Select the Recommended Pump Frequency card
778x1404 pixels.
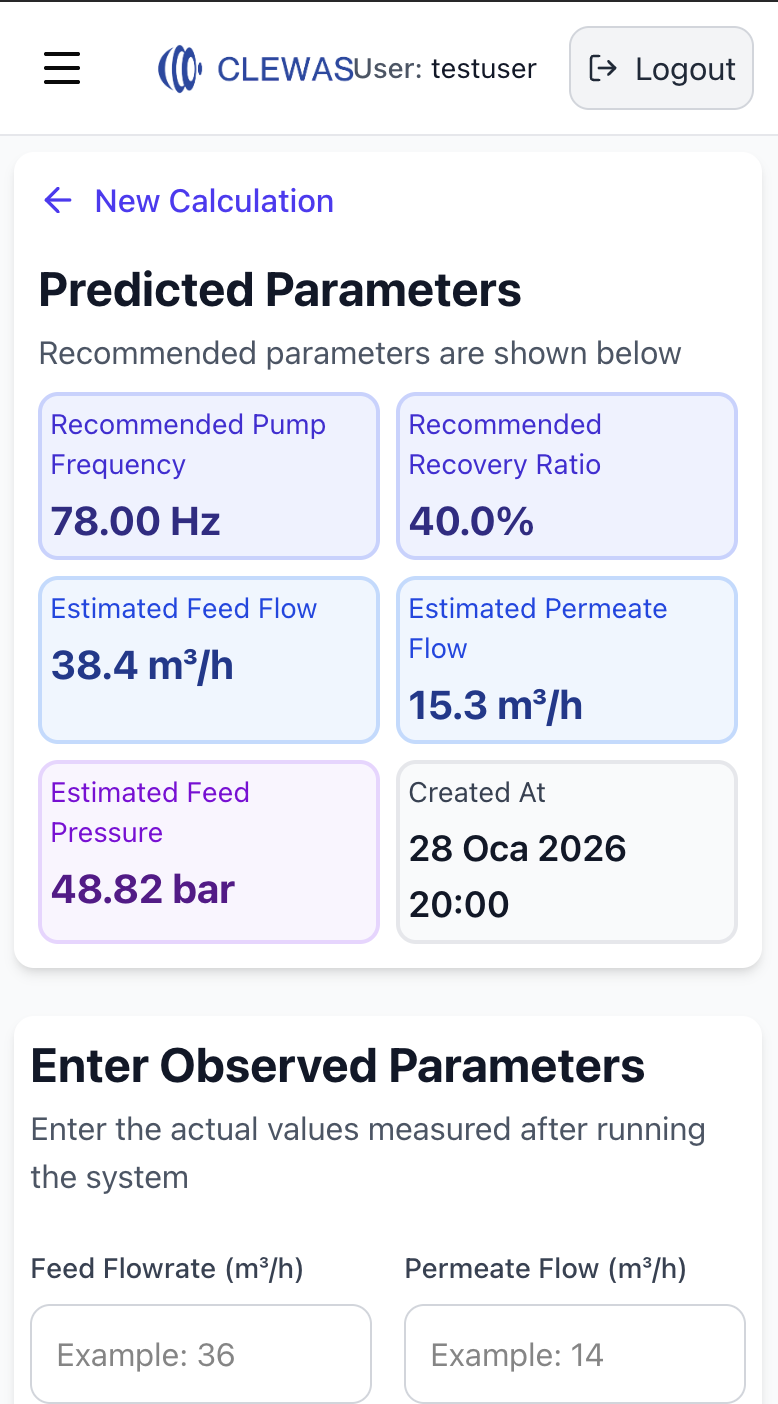[208, 476]
